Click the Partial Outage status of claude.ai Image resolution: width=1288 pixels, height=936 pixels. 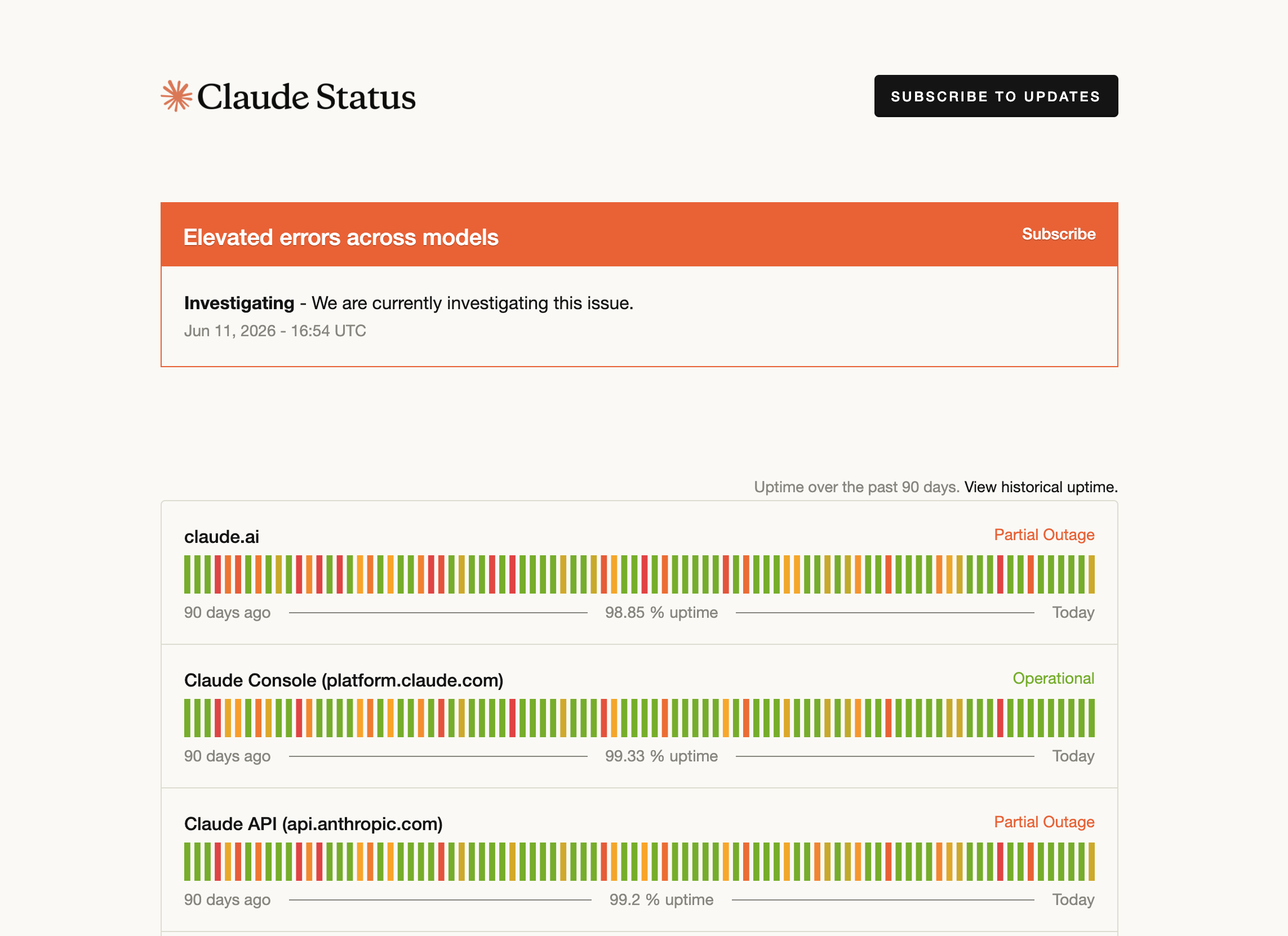click(1044, 534)
